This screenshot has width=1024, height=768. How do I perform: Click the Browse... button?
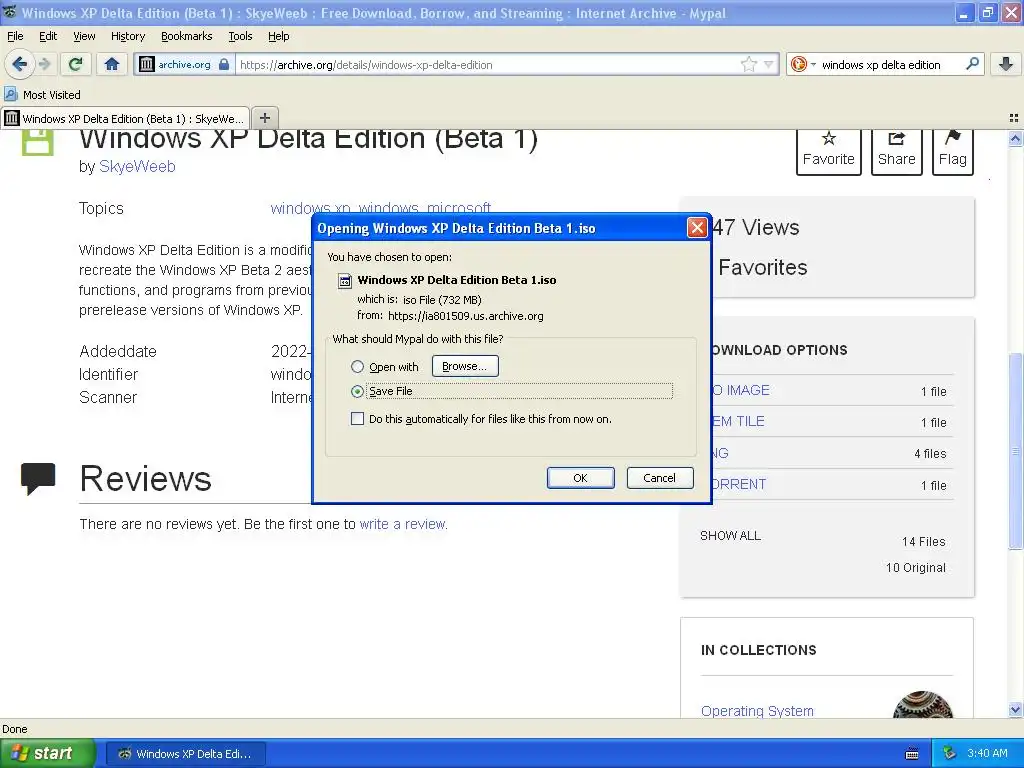coord(464,366)
